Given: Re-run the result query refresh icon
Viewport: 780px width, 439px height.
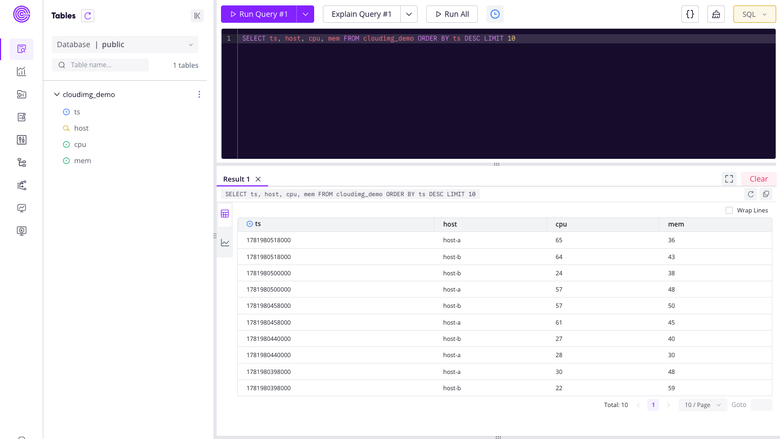Looking at the screenshot, I should pos(751,194).
